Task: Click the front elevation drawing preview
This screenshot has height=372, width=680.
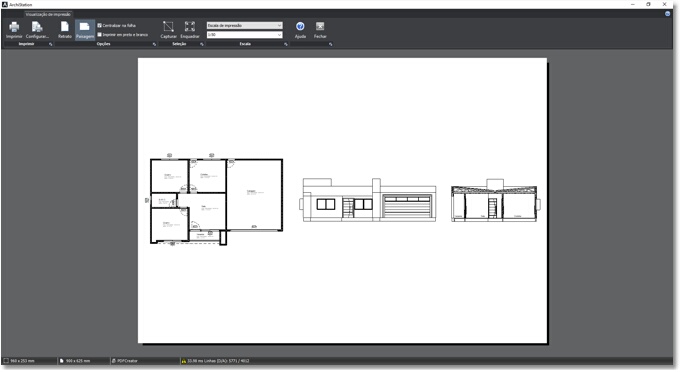Action: (368, 200)
